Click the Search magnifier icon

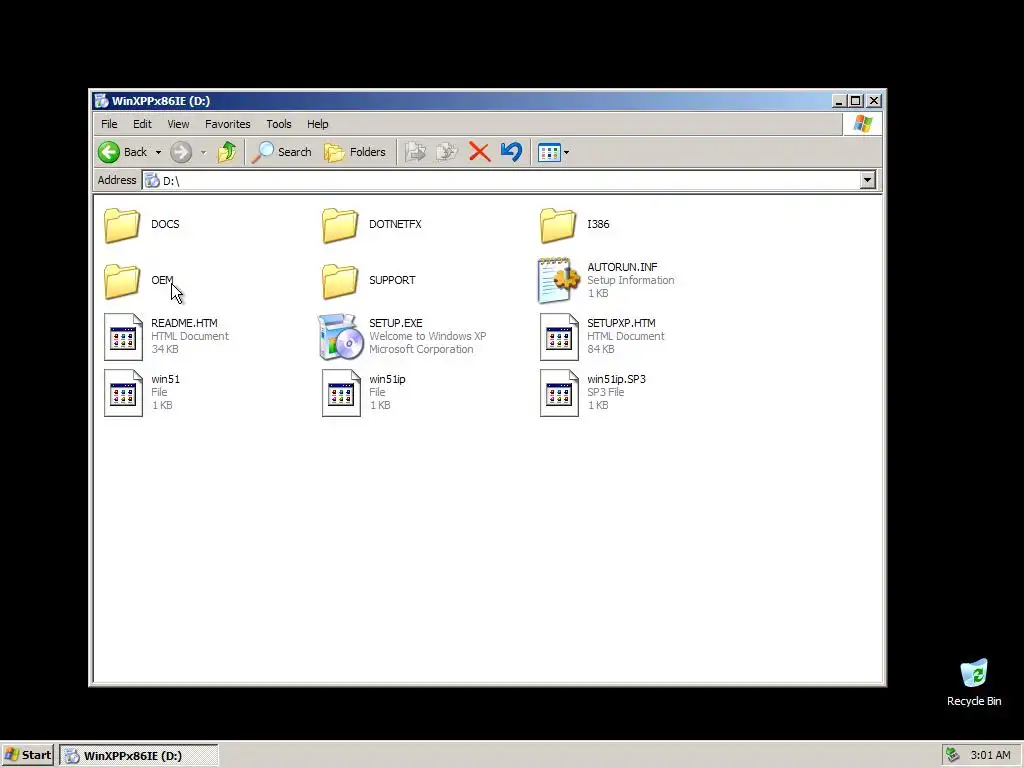coord(263,152)
